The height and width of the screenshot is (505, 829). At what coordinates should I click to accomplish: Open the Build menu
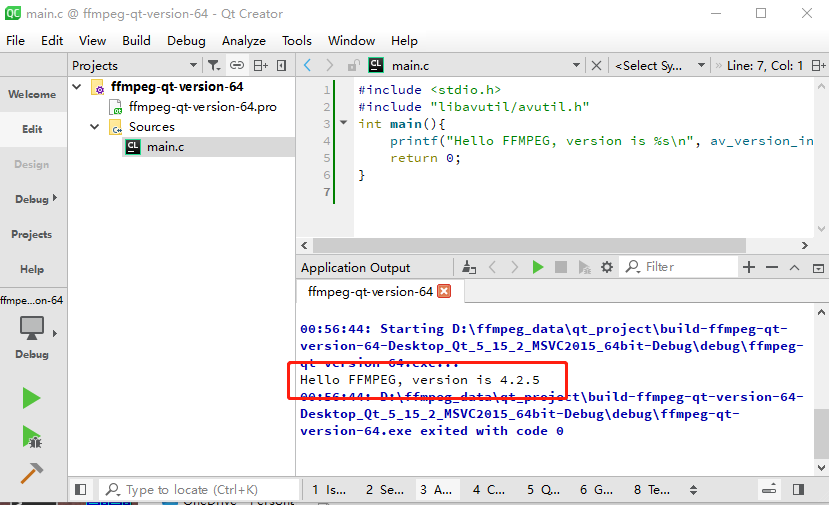(136, 41)
